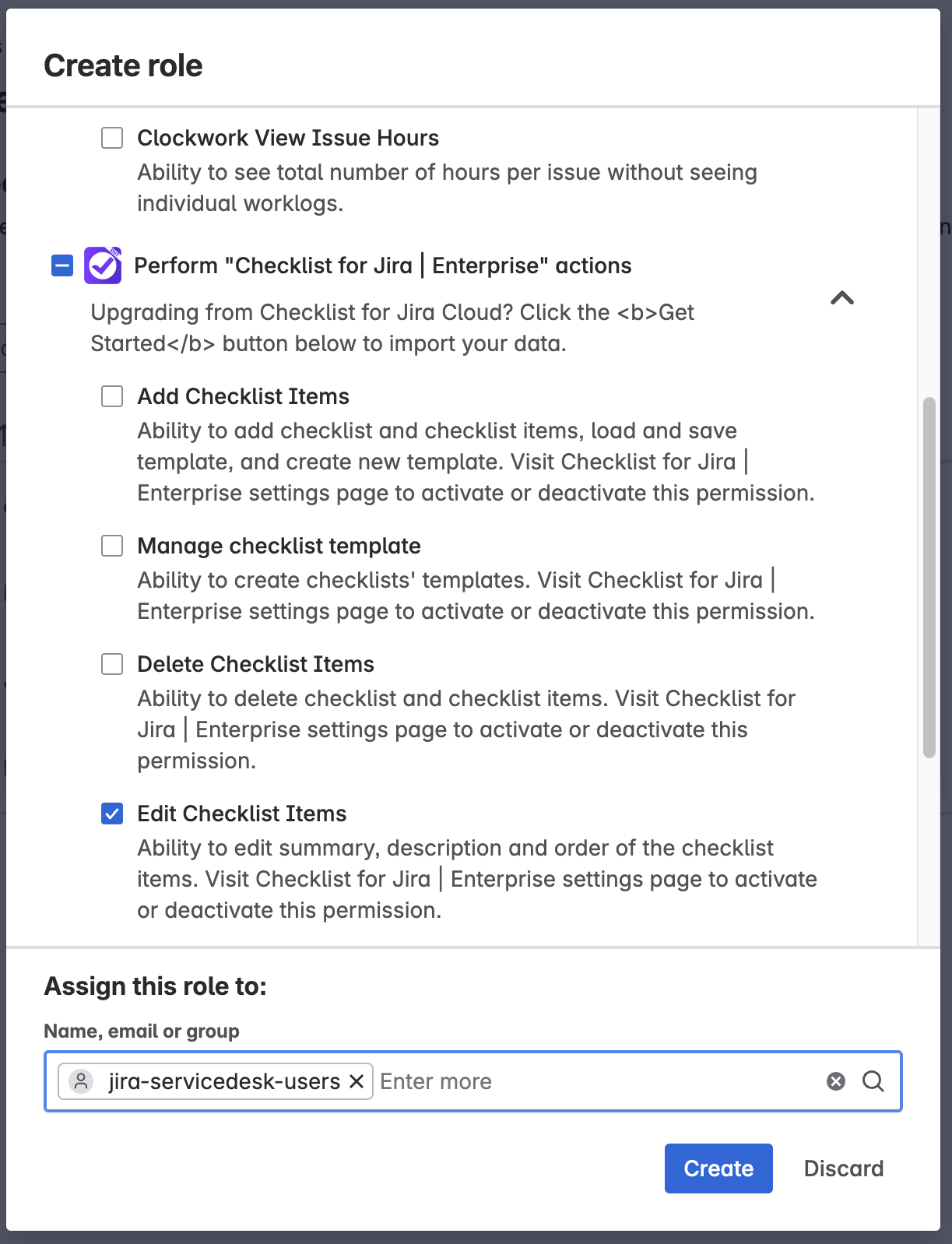Clear the assignee field with the X icon

(x=836, y=1081)
